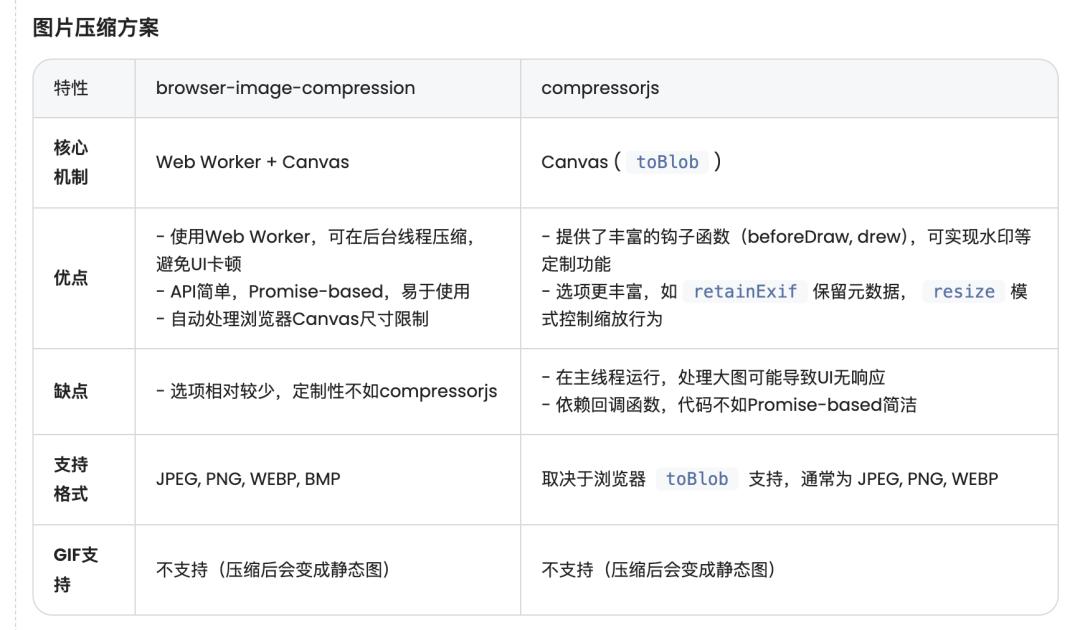Select the 缺点 row label

coord(71,391)
